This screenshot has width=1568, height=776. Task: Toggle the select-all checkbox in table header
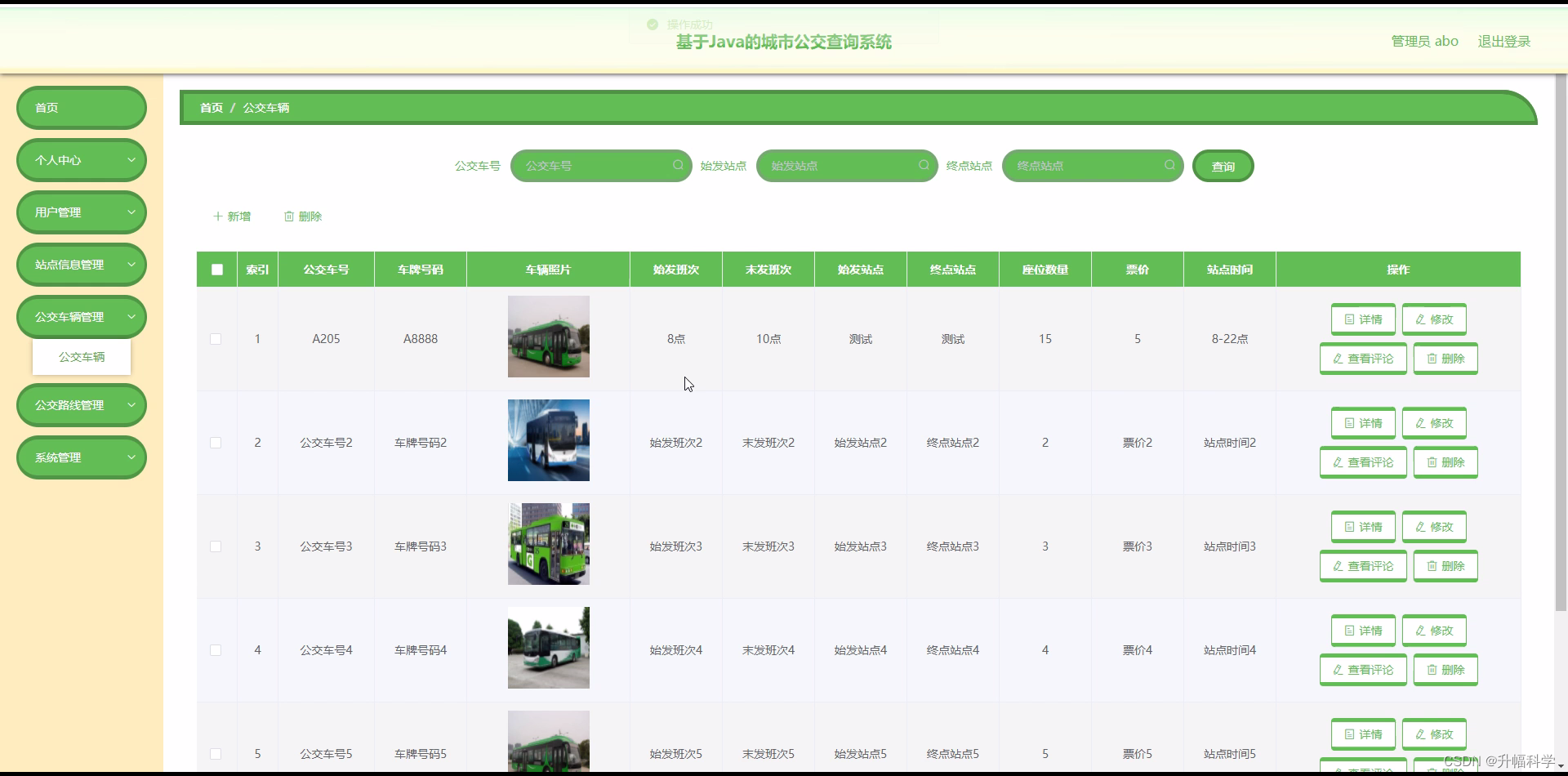216,270
